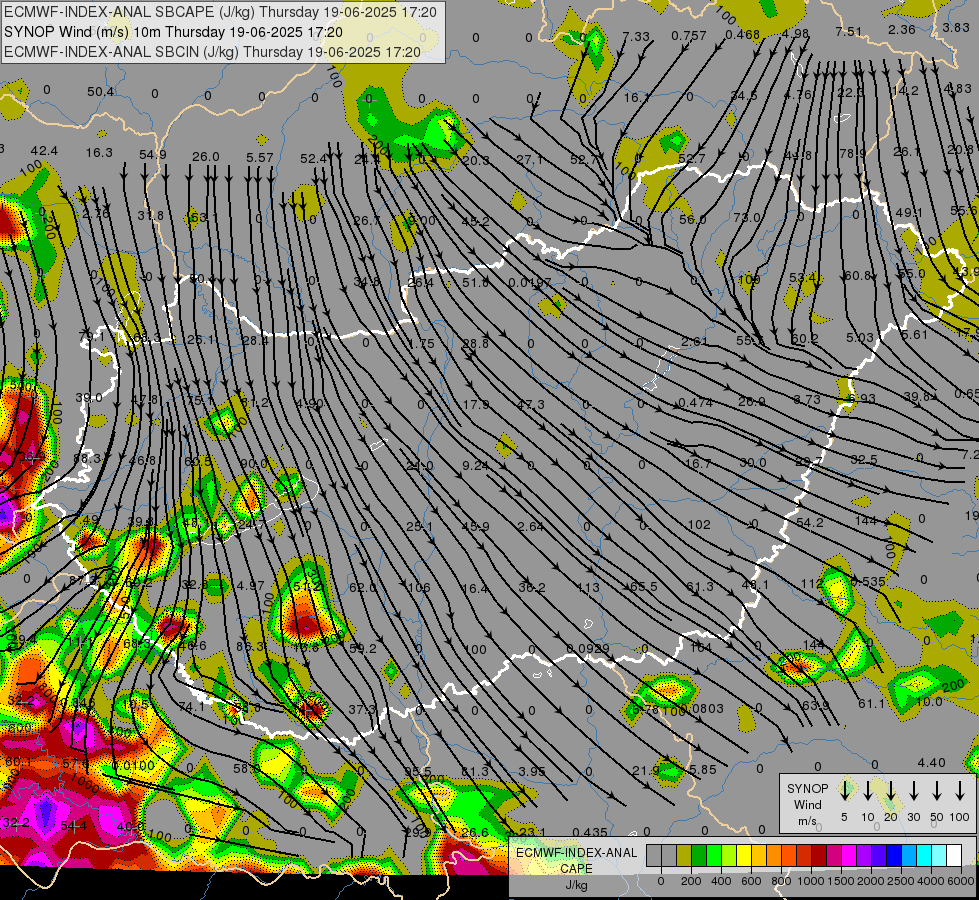Click the 20 m/s wind arrow in legend
Screen dimensions: 979x900
point(891,791)
